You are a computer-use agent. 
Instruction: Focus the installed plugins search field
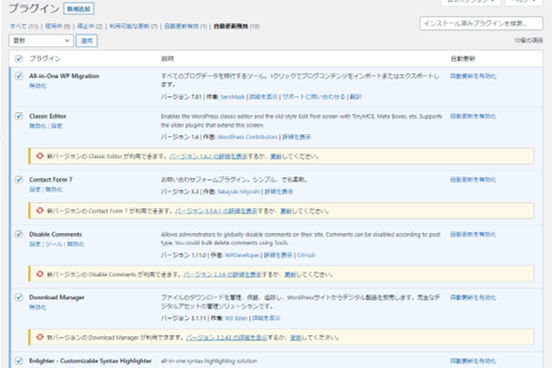pos(481,23)
